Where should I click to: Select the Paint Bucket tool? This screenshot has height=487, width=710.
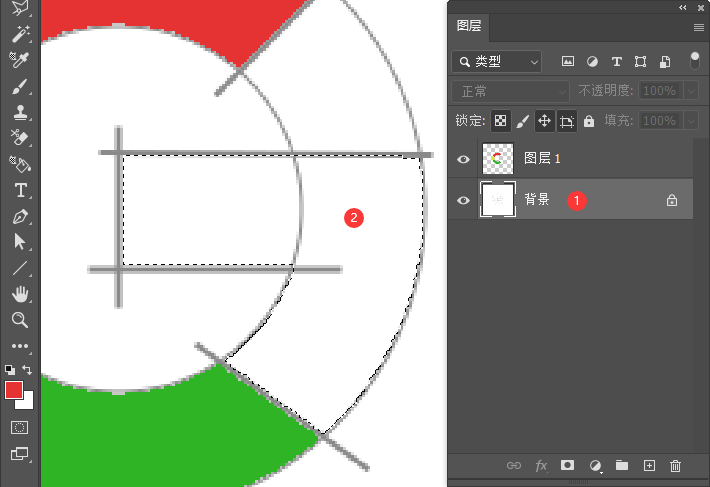click(x=20, y=164)
